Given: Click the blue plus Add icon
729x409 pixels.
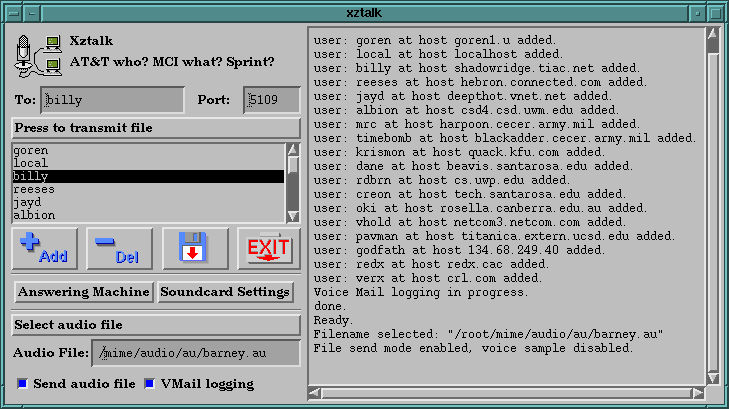Looking at the screenshot, I should [44, 248].
